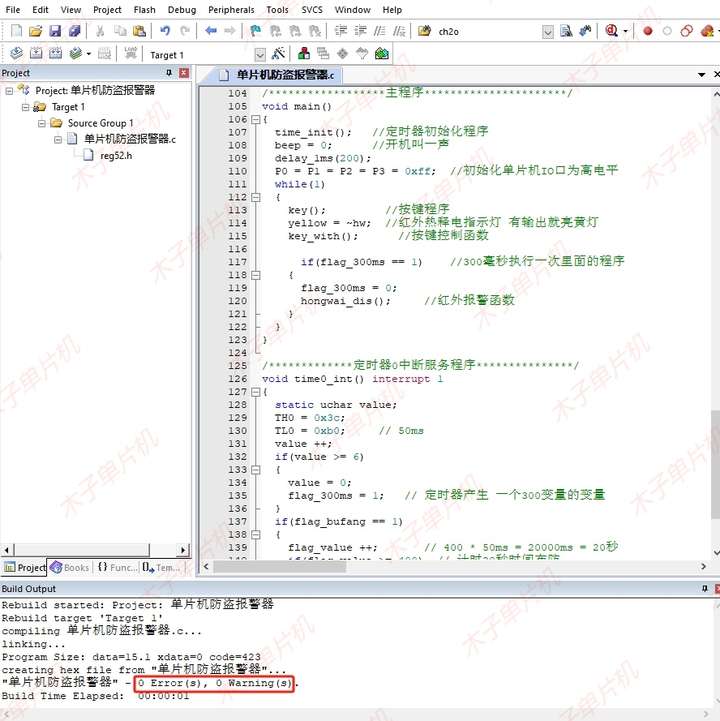Image resolution: width=720 pixels, height=721 pixels.
Task: Paste from the clipboard icon
Action: click(x=139, y=31)
